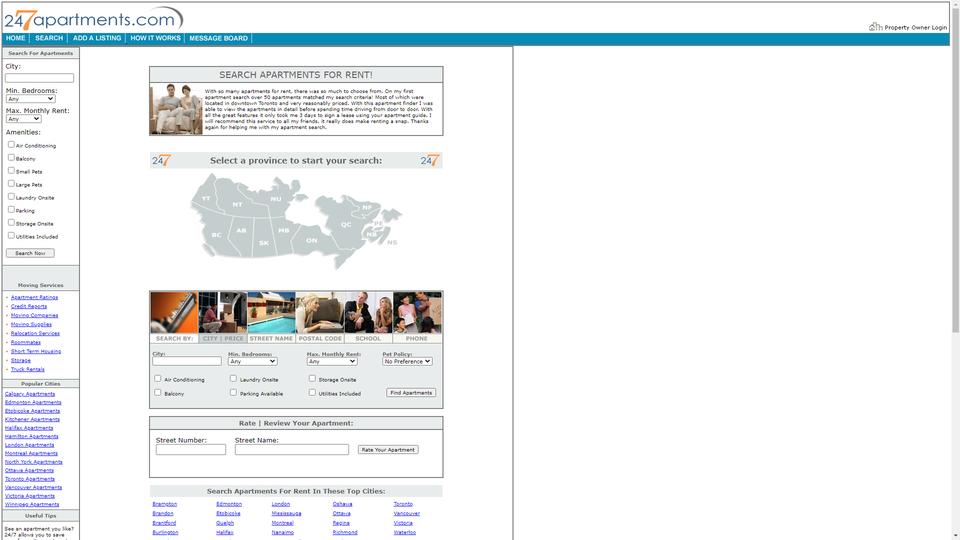This screenshot has width=960, height=540.
Task: Tick sidebar Laundry Onsite checkbox
Action: click(x=11, y=197)
